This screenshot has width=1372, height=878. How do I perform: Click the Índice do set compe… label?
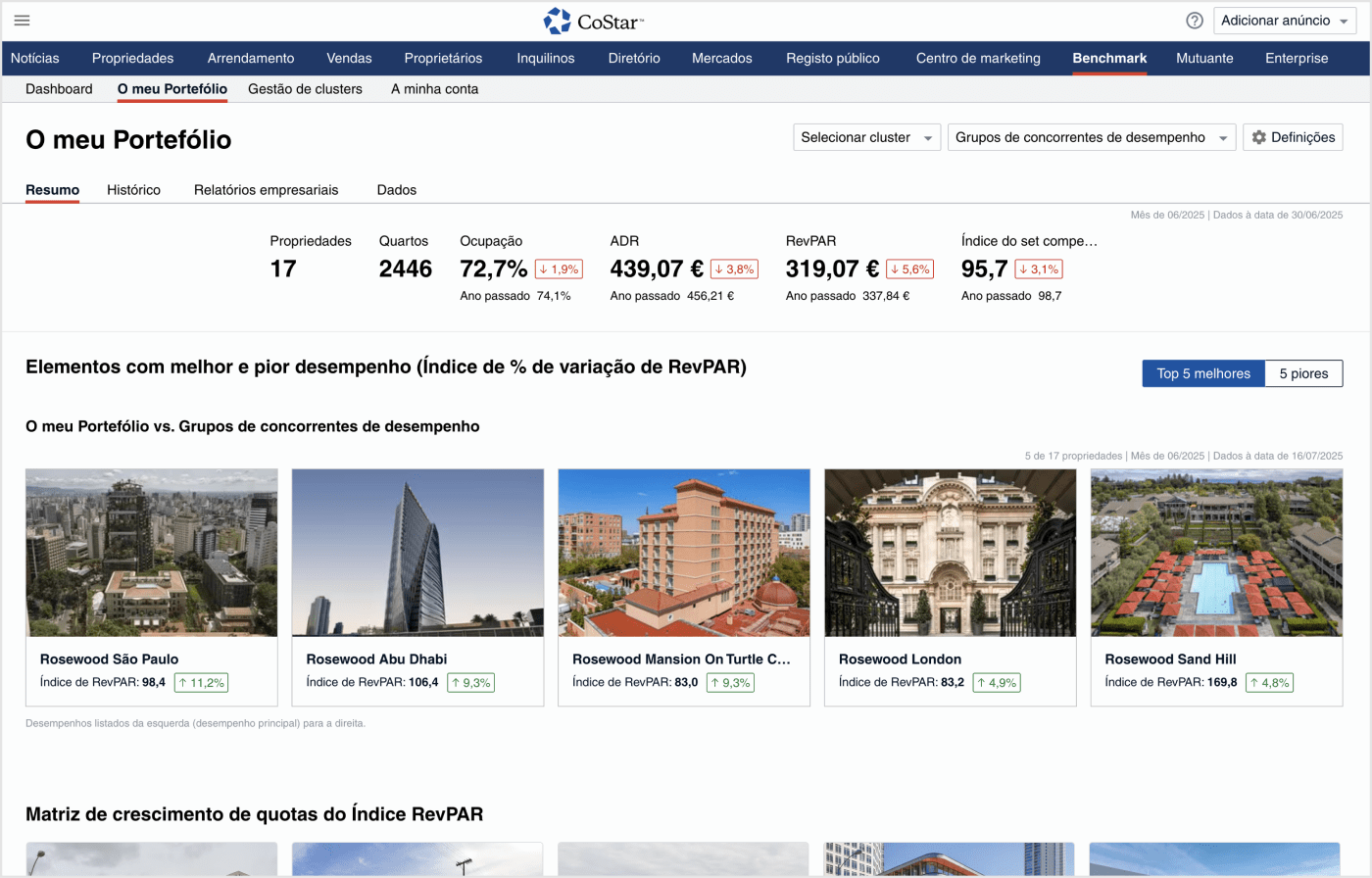pos(1029,240)
